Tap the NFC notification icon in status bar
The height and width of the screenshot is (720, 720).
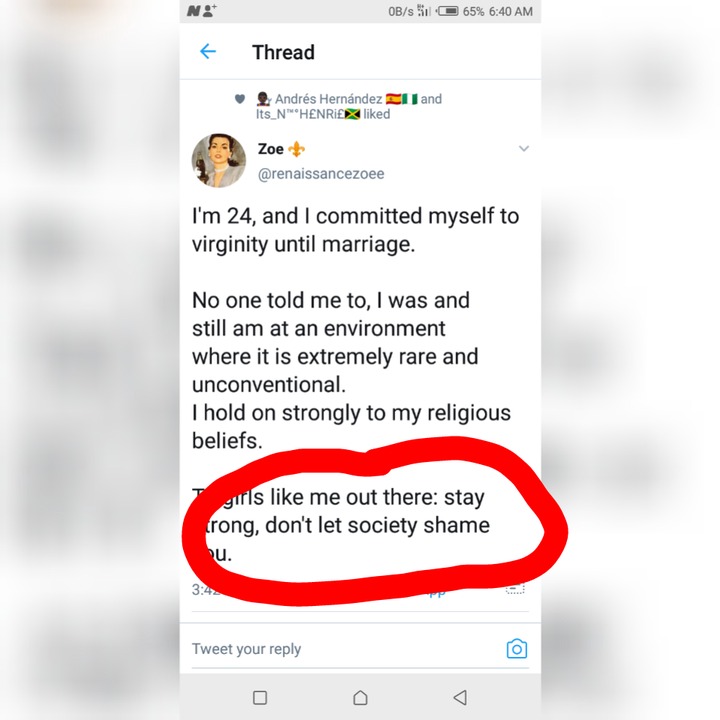pos(193,11)
